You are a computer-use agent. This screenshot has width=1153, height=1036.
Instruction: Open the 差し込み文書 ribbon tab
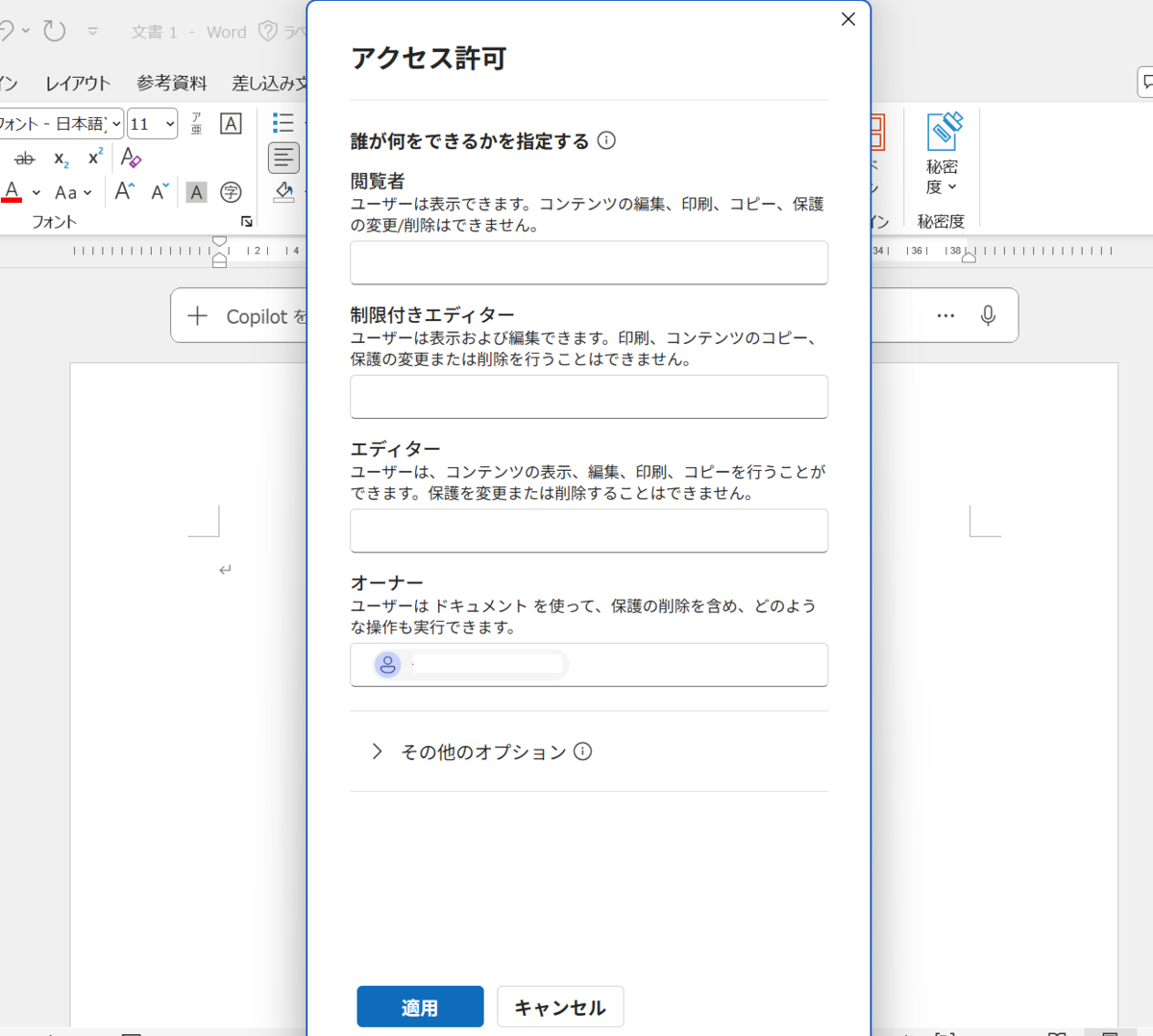pos(270,84)
